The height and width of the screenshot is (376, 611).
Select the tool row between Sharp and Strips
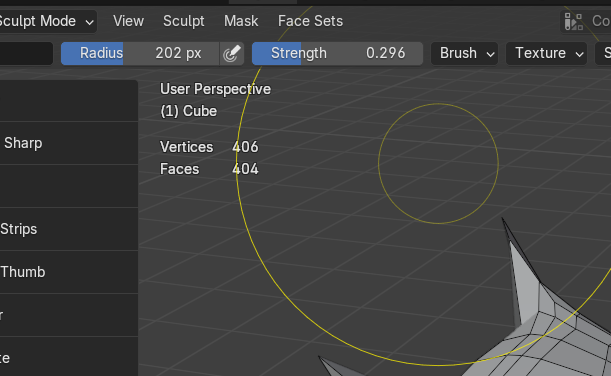click(69, 186)
